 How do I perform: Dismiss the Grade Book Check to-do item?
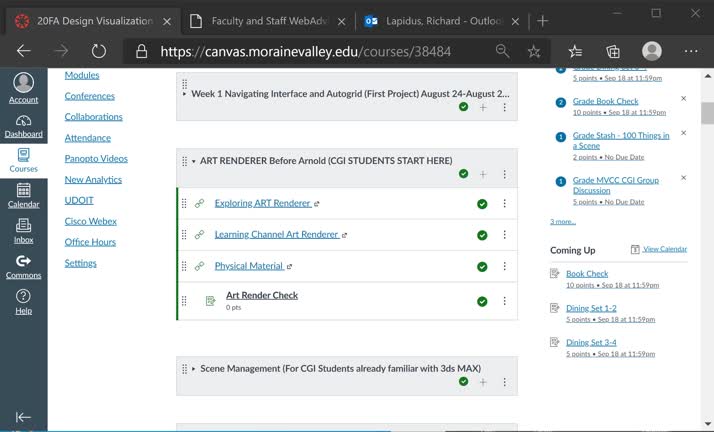click(683, 98)
